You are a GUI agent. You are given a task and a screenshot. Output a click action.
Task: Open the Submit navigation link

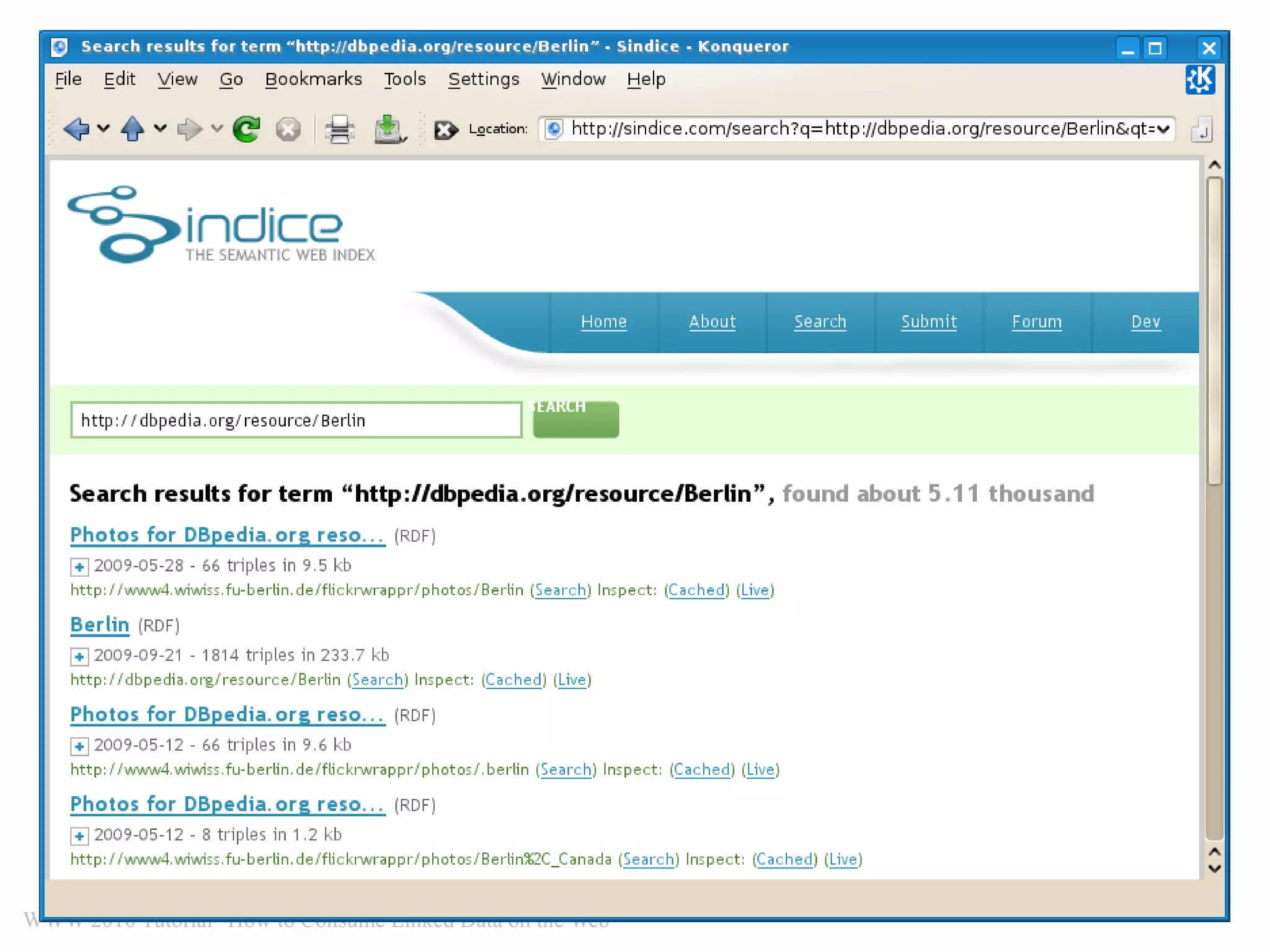(928, 321)
